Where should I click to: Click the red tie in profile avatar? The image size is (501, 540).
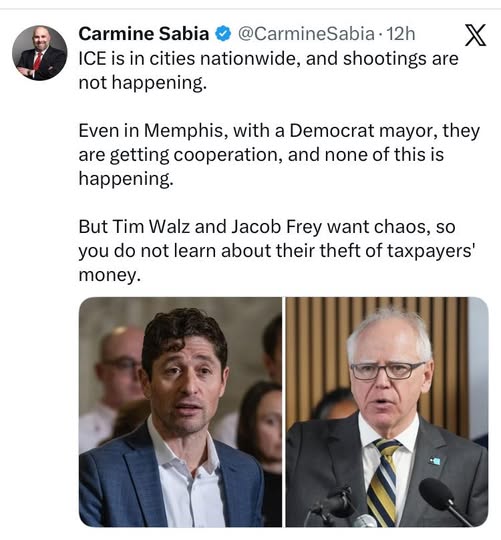(x=38, y=61)
